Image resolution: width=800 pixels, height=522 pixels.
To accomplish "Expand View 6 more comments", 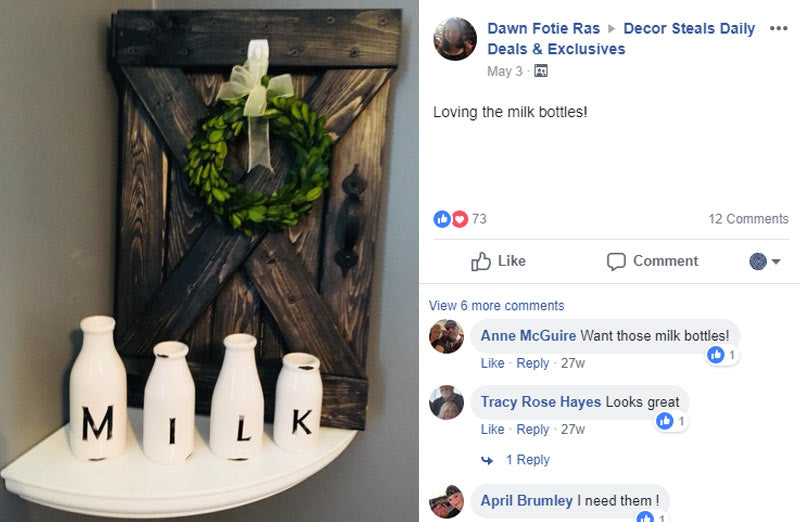I will (x=496, y=306).
